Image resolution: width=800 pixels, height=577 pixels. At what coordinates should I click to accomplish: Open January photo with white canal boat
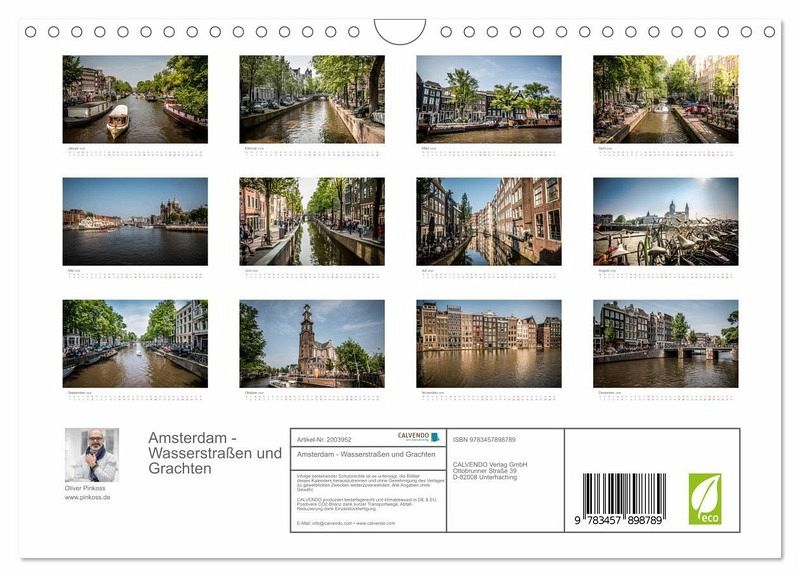click(x=135, y=99)
